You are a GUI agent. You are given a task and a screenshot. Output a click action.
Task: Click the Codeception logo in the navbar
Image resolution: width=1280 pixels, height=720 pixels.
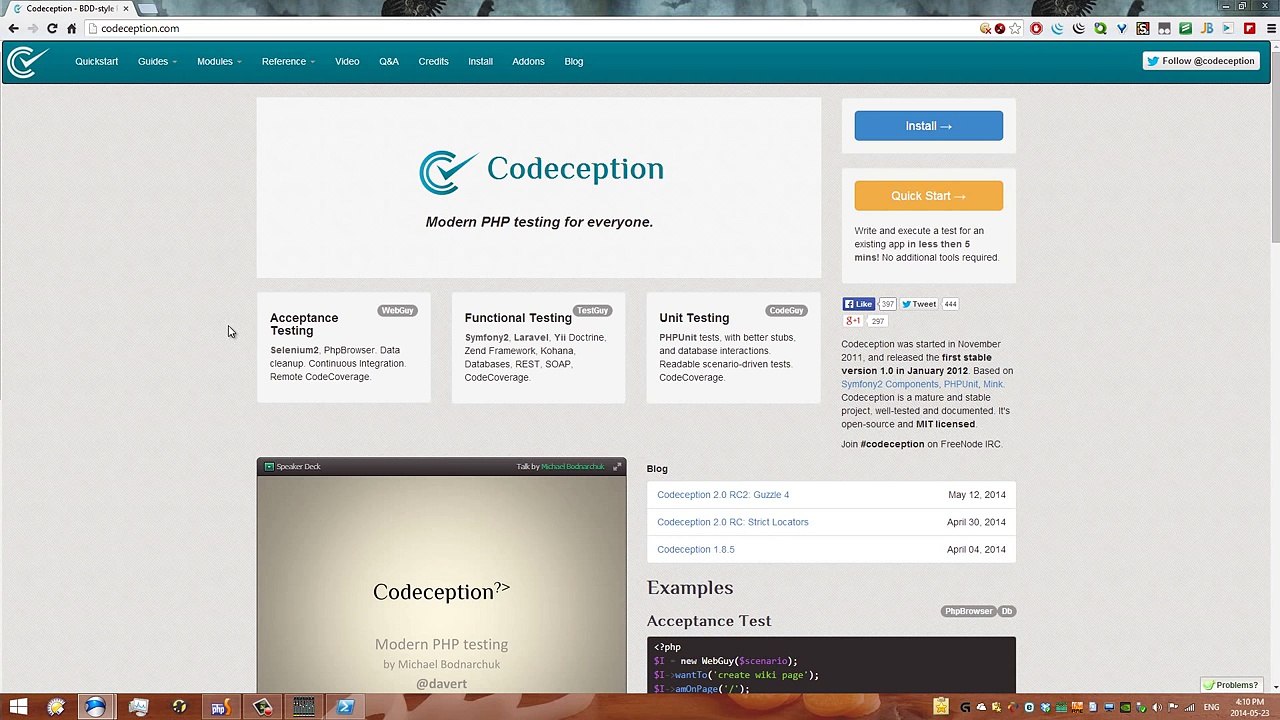click(x=27, y=62)
